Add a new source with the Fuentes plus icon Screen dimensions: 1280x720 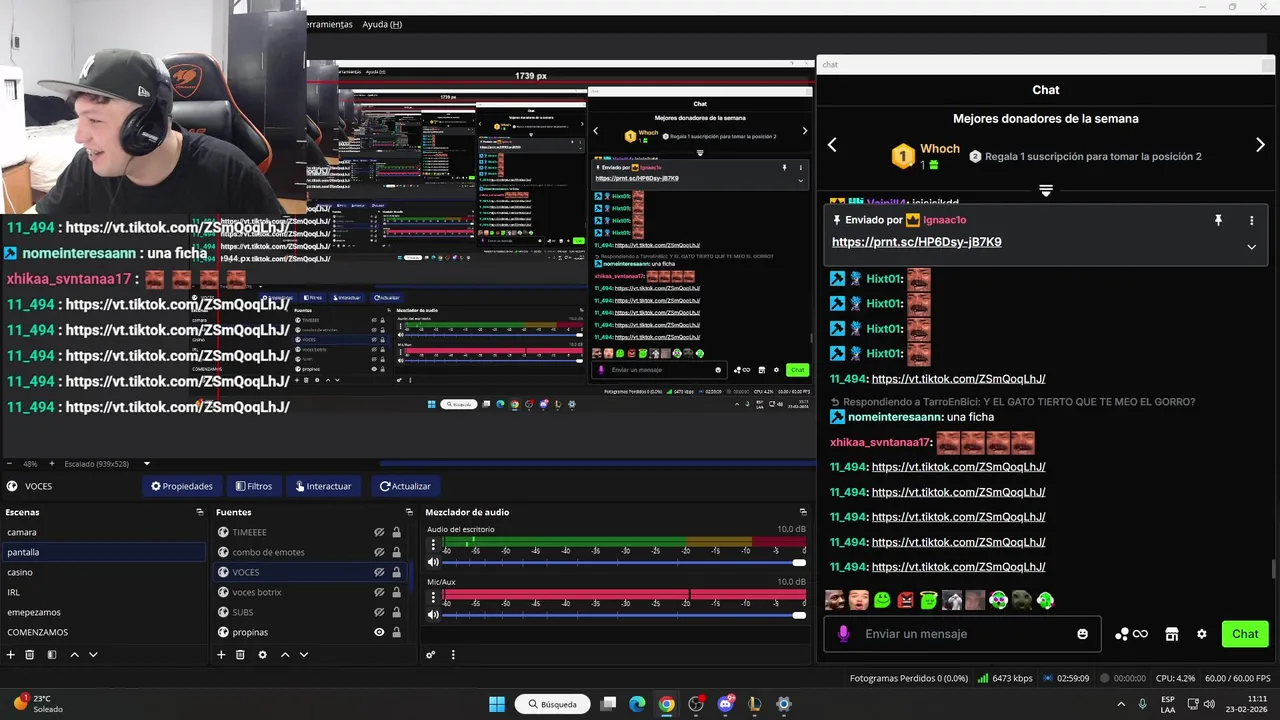pos(221,655)
